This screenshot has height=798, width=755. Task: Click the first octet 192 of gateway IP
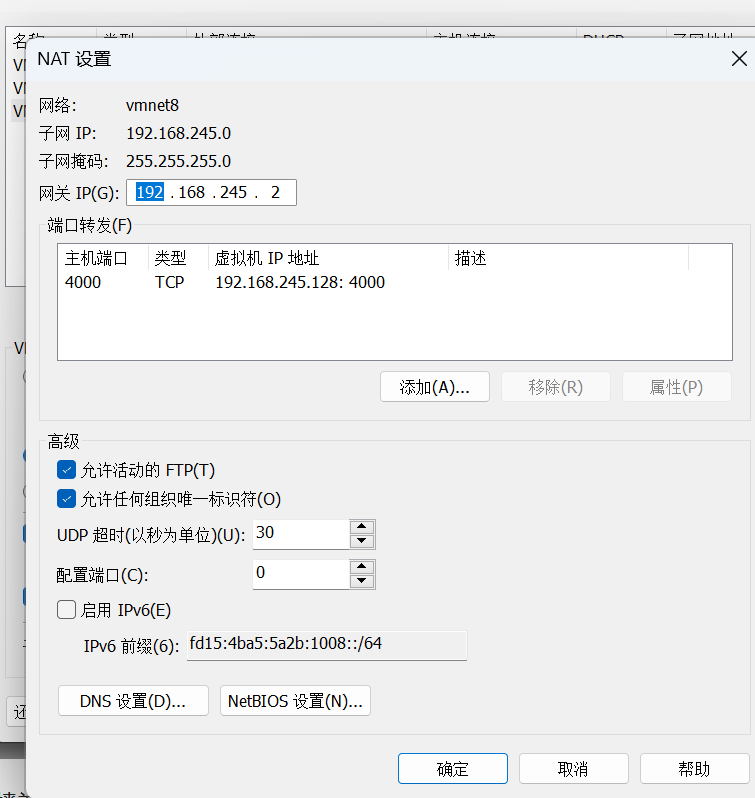coord(150,192)
